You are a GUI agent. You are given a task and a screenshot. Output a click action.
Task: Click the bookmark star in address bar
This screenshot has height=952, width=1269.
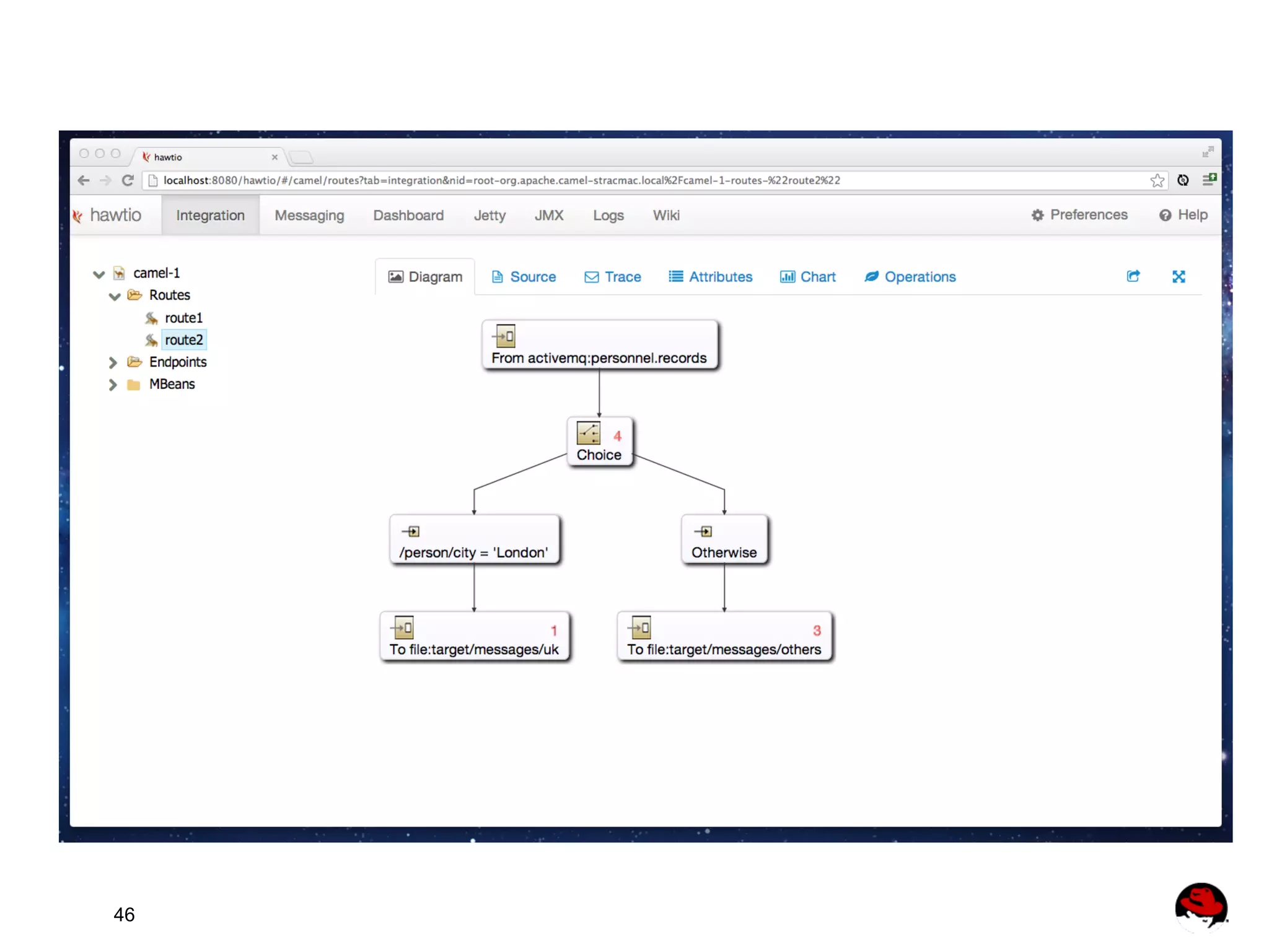tap(1156, 180)
